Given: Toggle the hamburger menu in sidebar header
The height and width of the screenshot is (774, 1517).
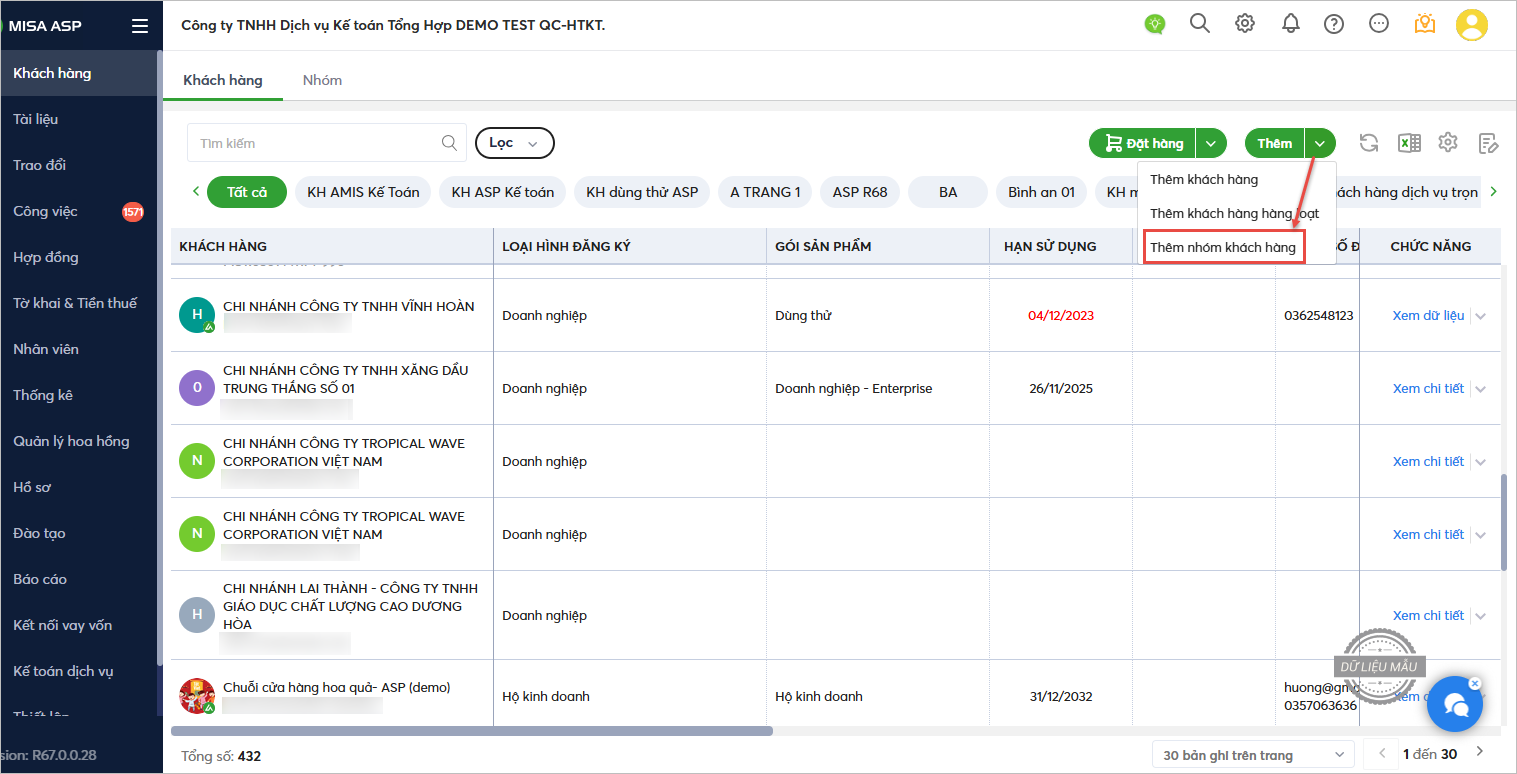Looking at the screenshot, I should 140,26.
